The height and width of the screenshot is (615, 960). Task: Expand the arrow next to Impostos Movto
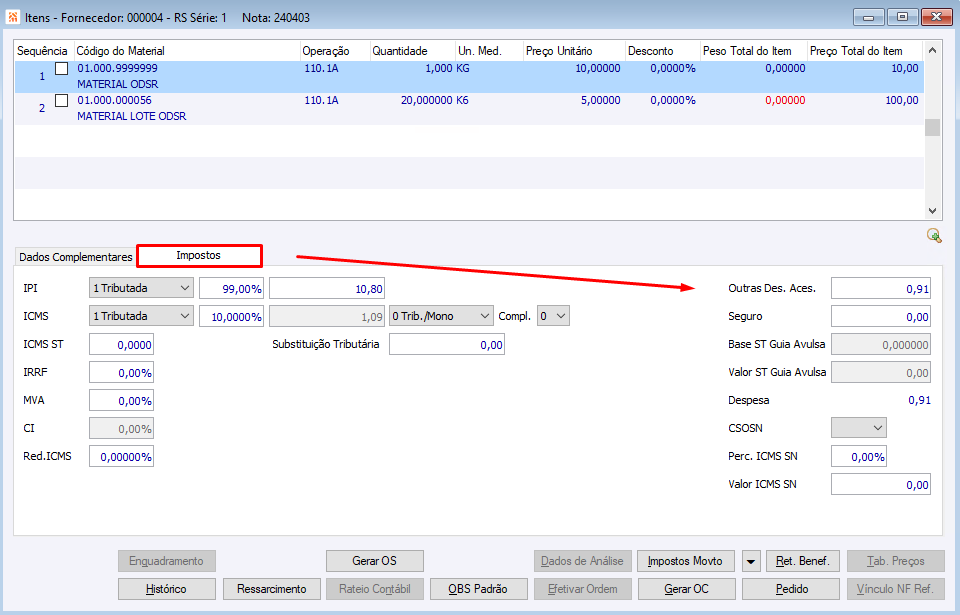pos(751,561)
